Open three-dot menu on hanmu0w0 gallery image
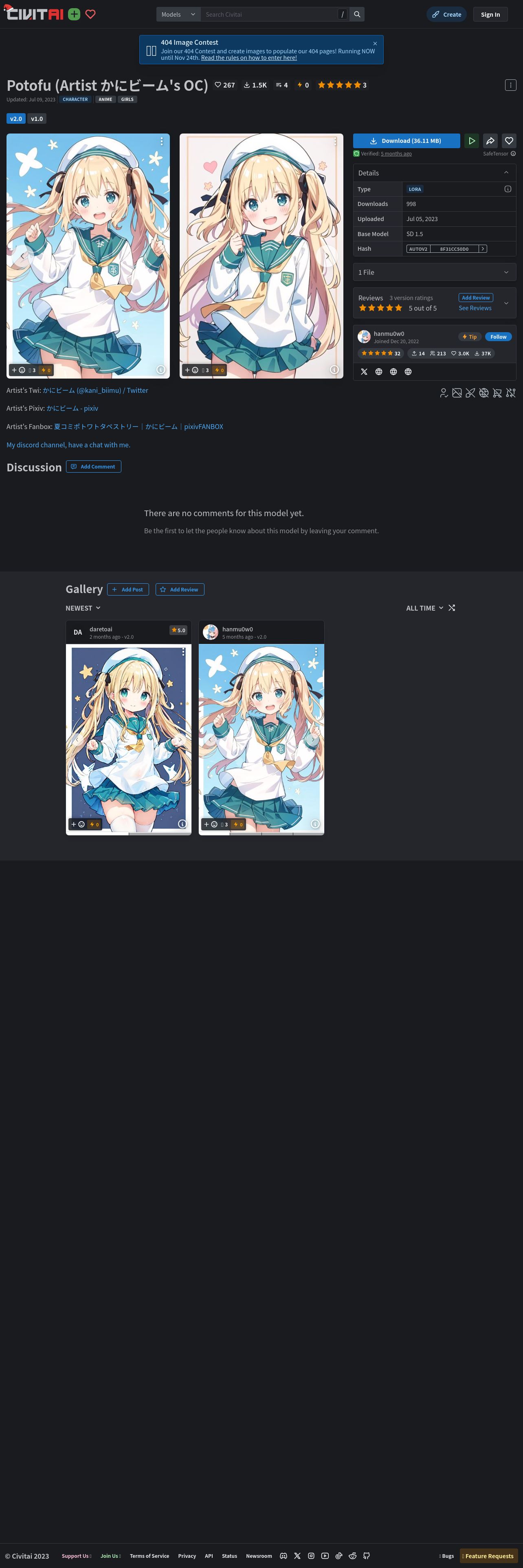Viewport: 523px width, 1568px height. pyautogui.click(x=316, y=652)
